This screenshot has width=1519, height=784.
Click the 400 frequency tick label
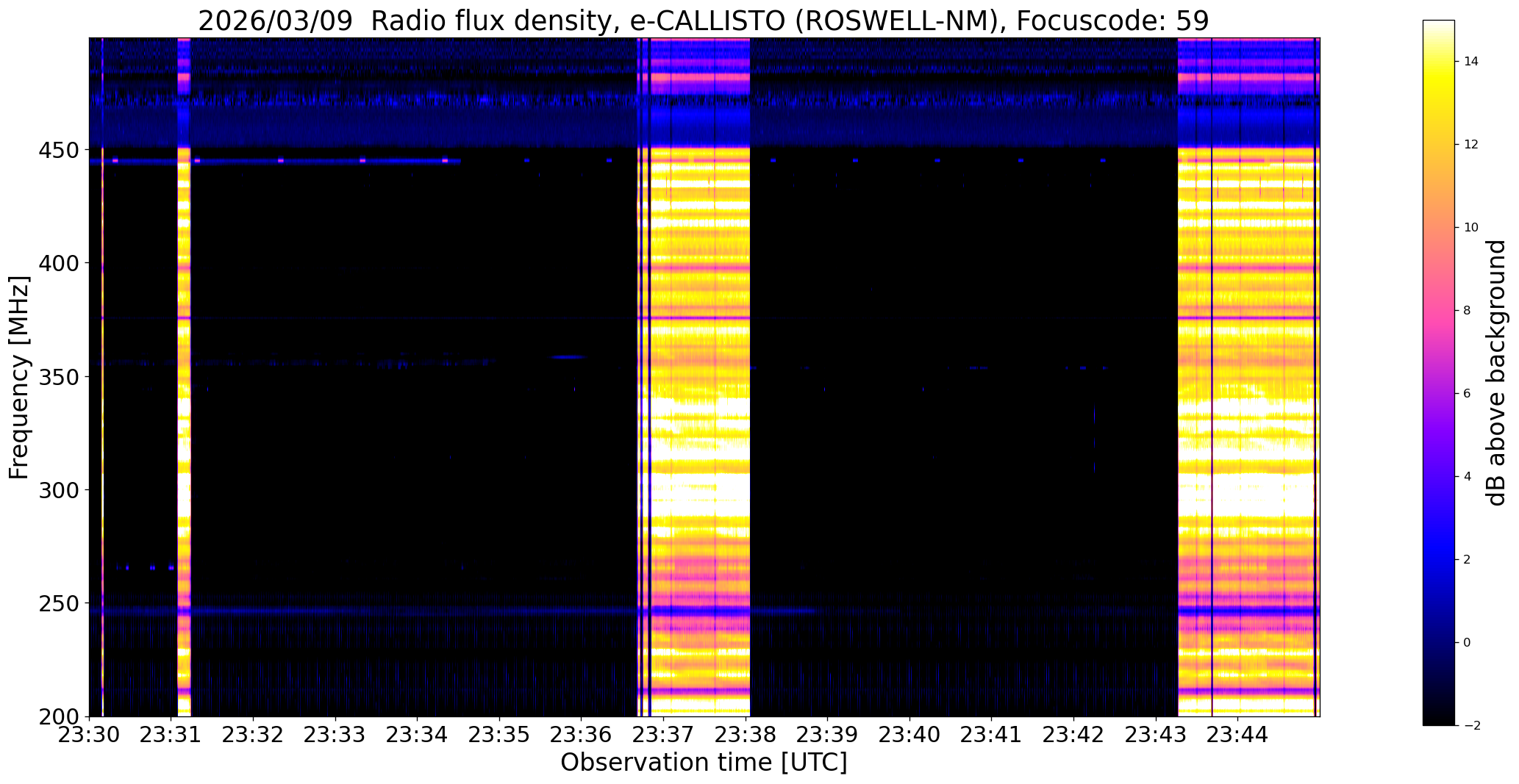pyautogui.click(x=59, y=263)
